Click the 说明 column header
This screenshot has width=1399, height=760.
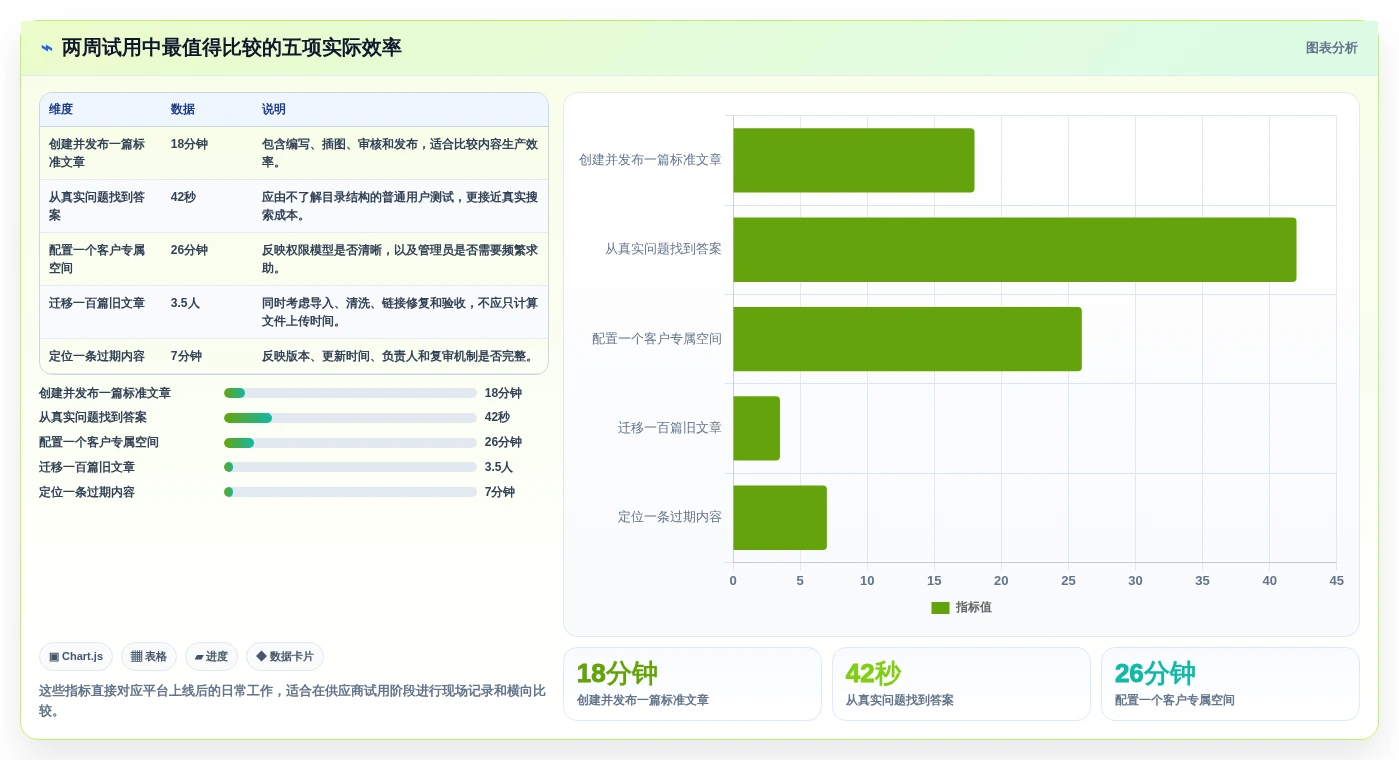click(x=274, y=110)
